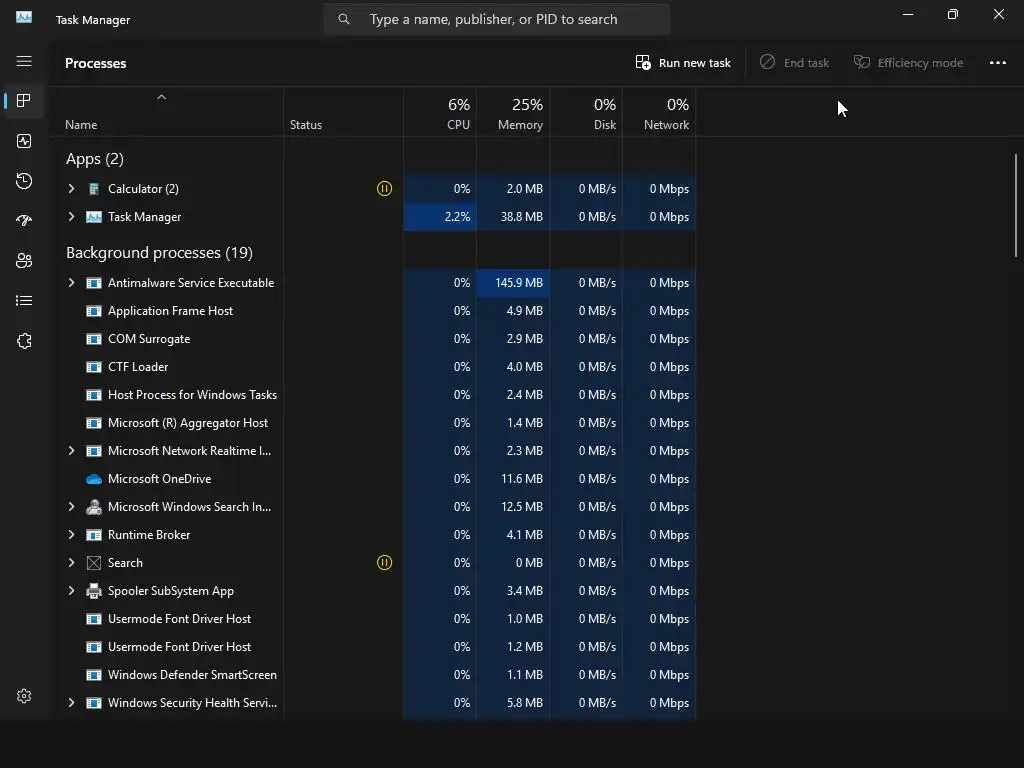This screenshot has height=768, width=1024.
Task: Expand the Runtime Broker row
Action: click(x=71, y=535)
